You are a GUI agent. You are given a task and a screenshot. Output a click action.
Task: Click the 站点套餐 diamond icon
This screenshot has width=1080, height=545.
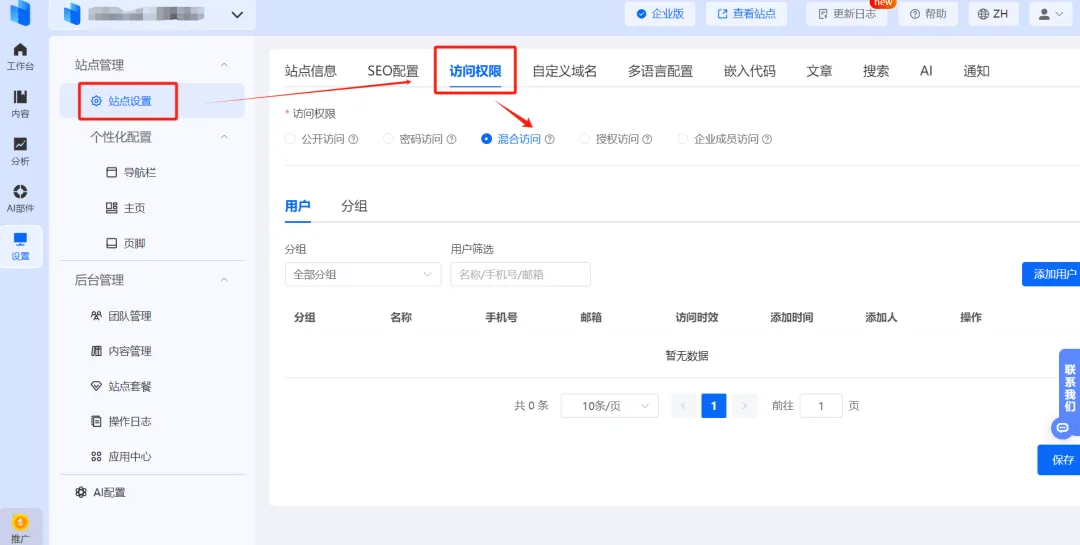96,387
